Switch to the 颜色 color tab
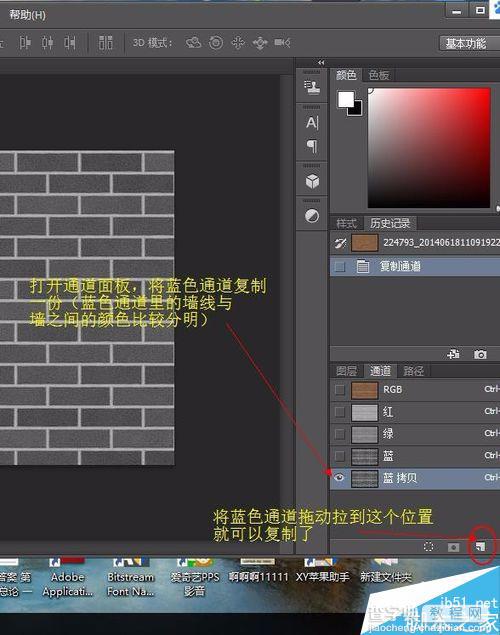This screenshot has width=500, height=635. point(346,75)
